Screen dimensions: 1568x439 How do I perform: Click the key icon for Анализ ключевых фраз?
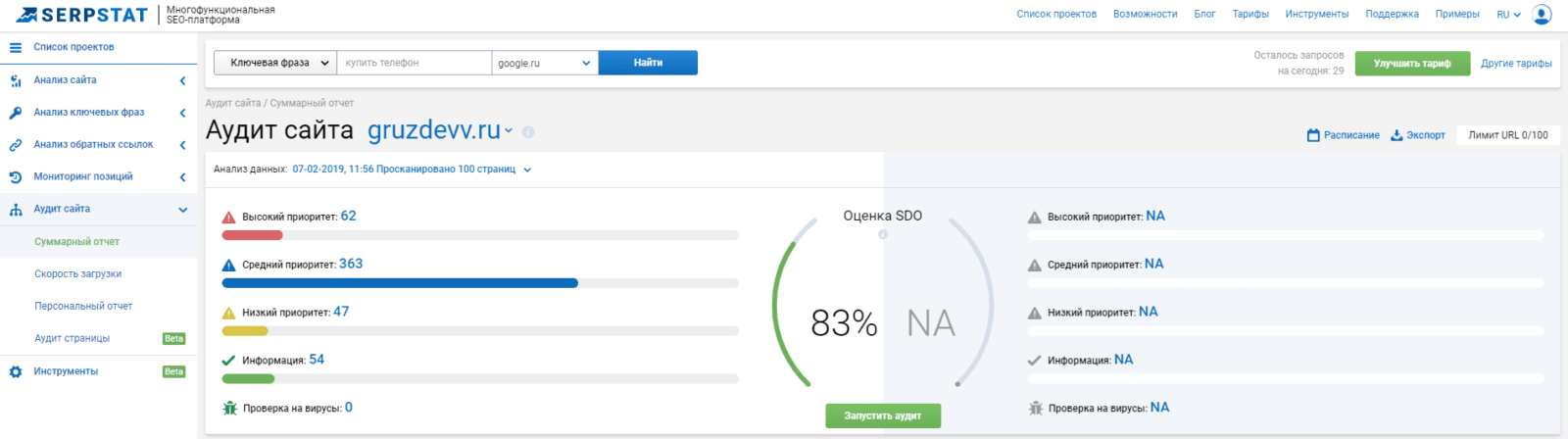tap(16, 113)
